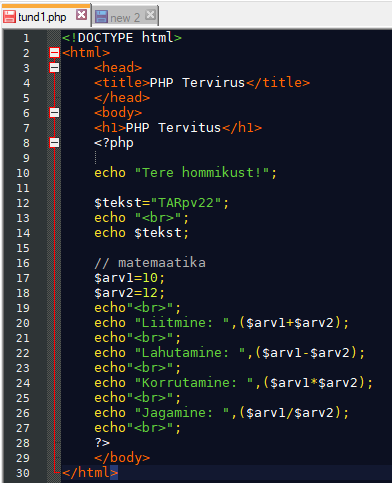Image resolution: width=392 pixels, height=483 pixels.
Task: Switch to the new 2 tab
Action: pos(125,17)
